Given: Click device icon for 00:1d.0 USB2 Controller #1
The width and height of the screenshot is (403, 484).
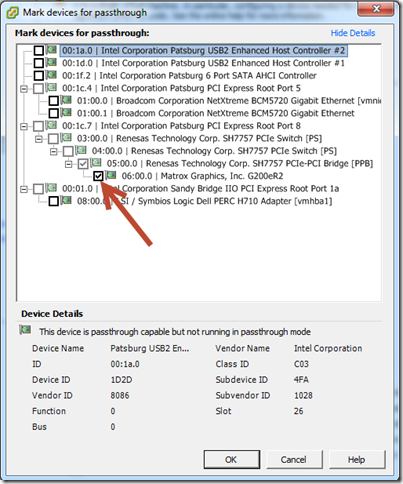Looking at the screenshot, I should [x=51, y=62].
